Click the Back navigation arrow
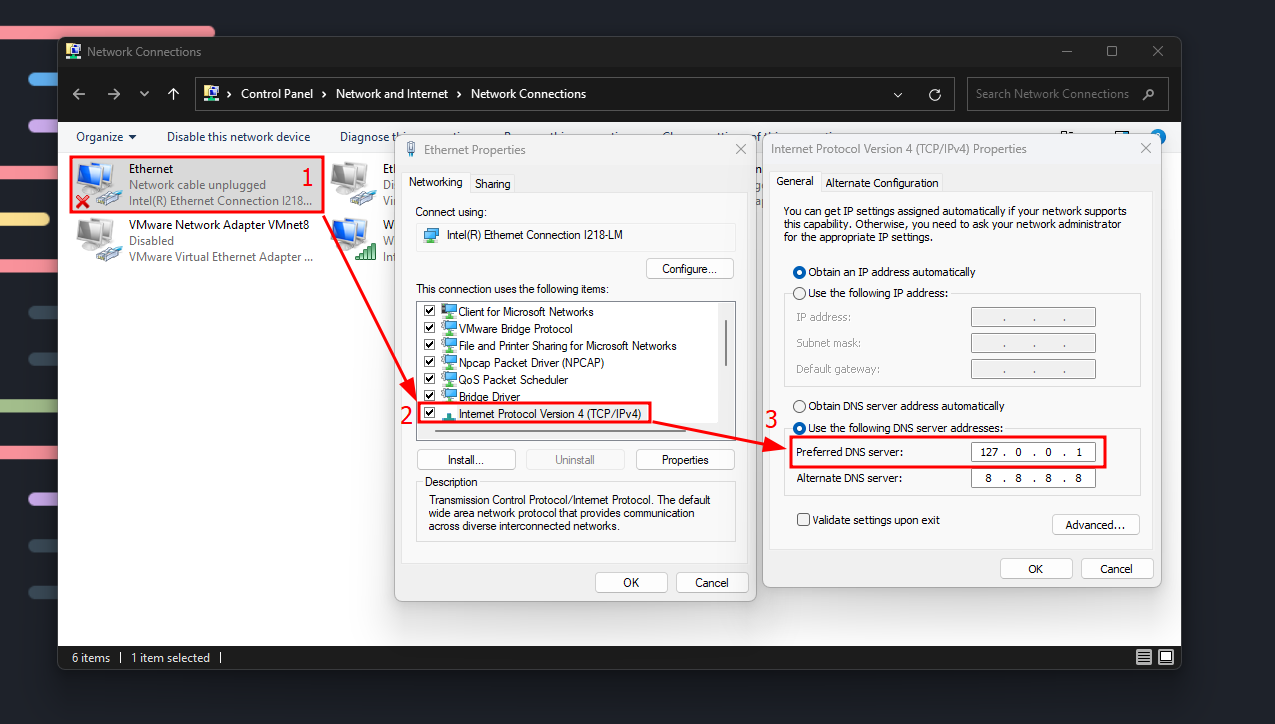This screenshot has width=1275, height=724. 80,94
